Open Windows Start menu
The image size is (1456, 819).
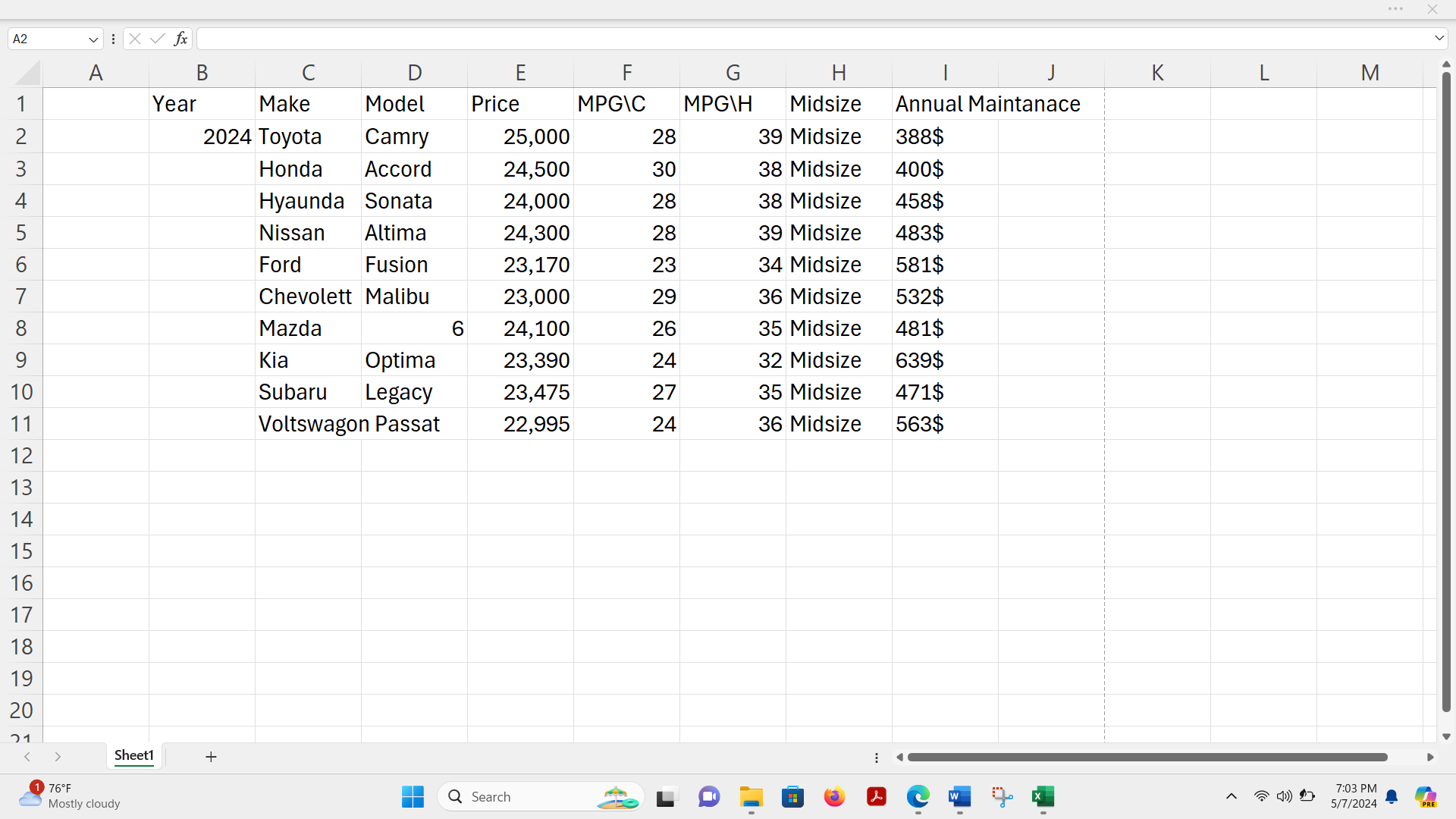tap(413, 797)
